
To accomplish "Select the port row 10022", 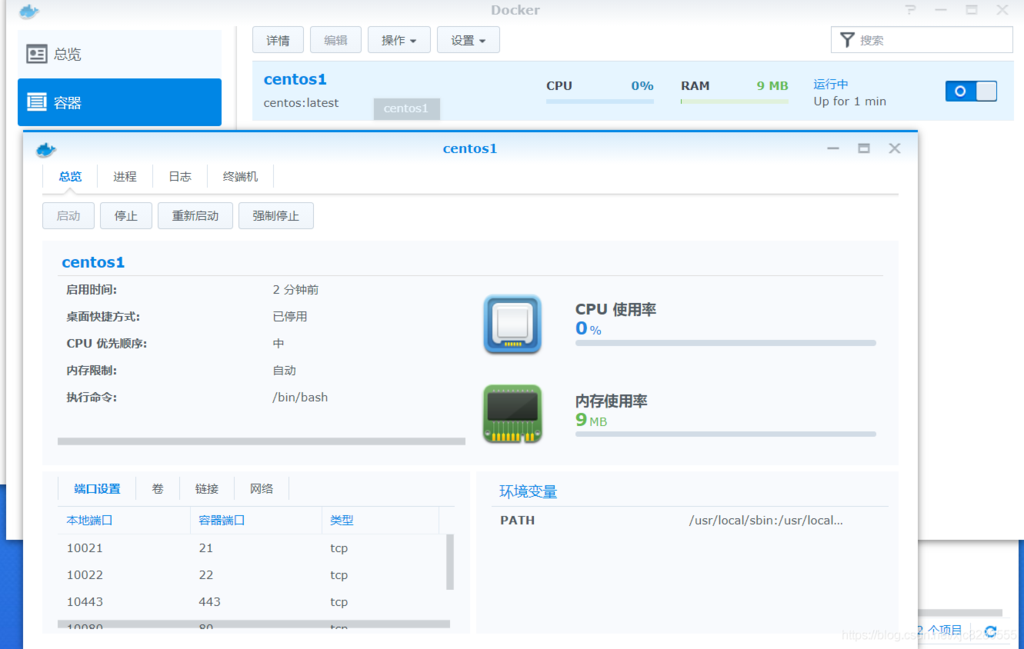I will 252,575.
